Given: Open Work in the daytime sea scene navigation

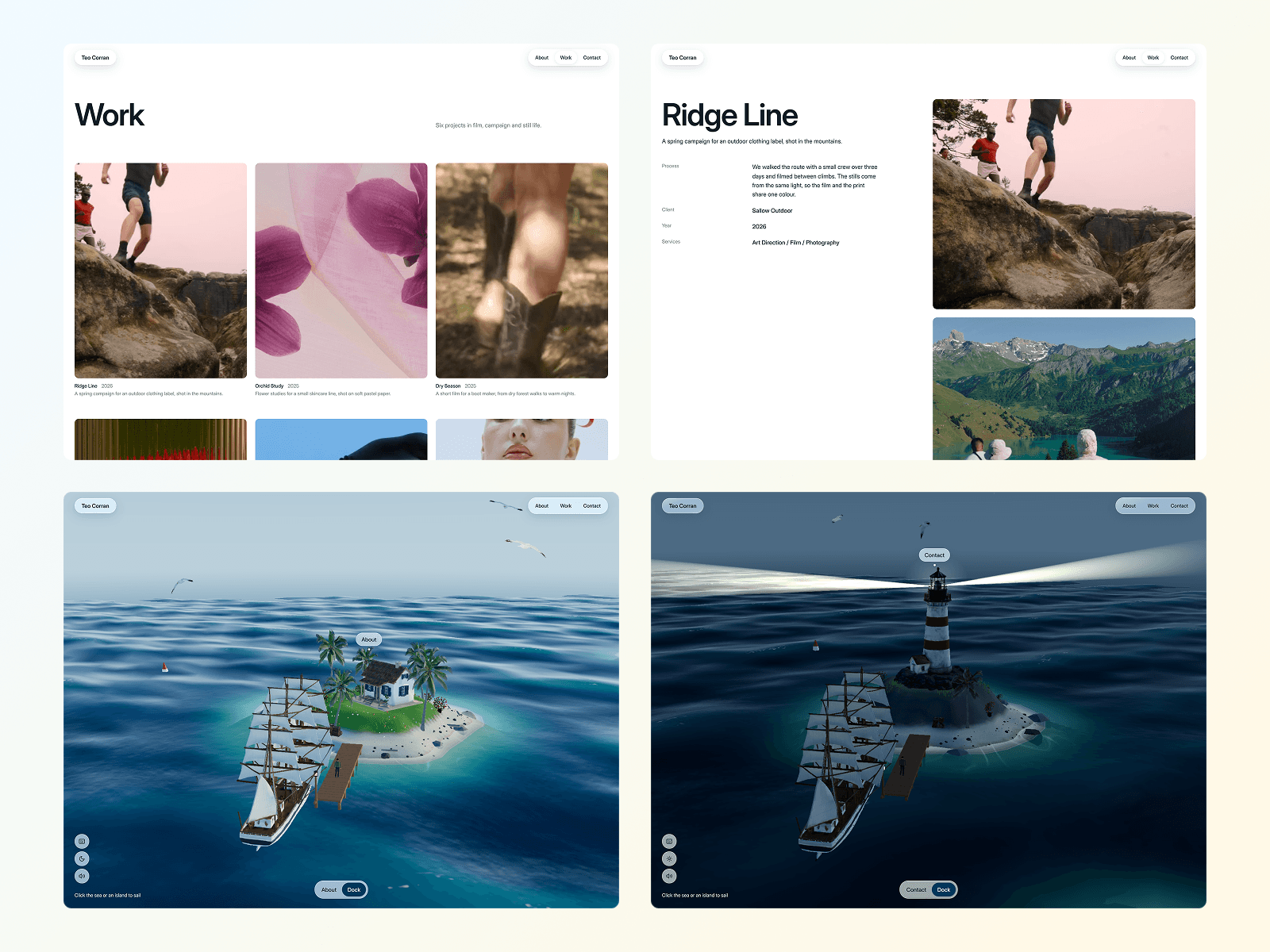Looking at the screenshot, I should 566,506.
